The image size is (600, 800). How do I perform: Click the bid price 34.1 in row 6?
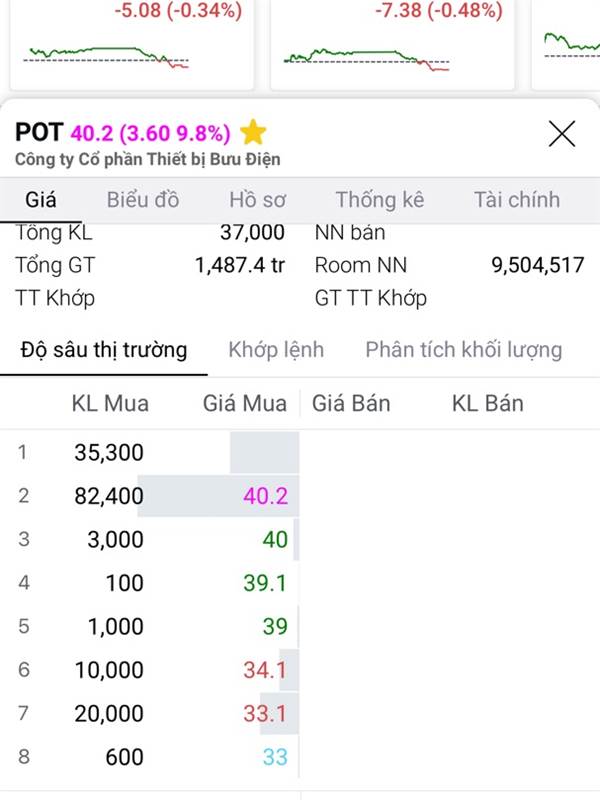point(265,670)
